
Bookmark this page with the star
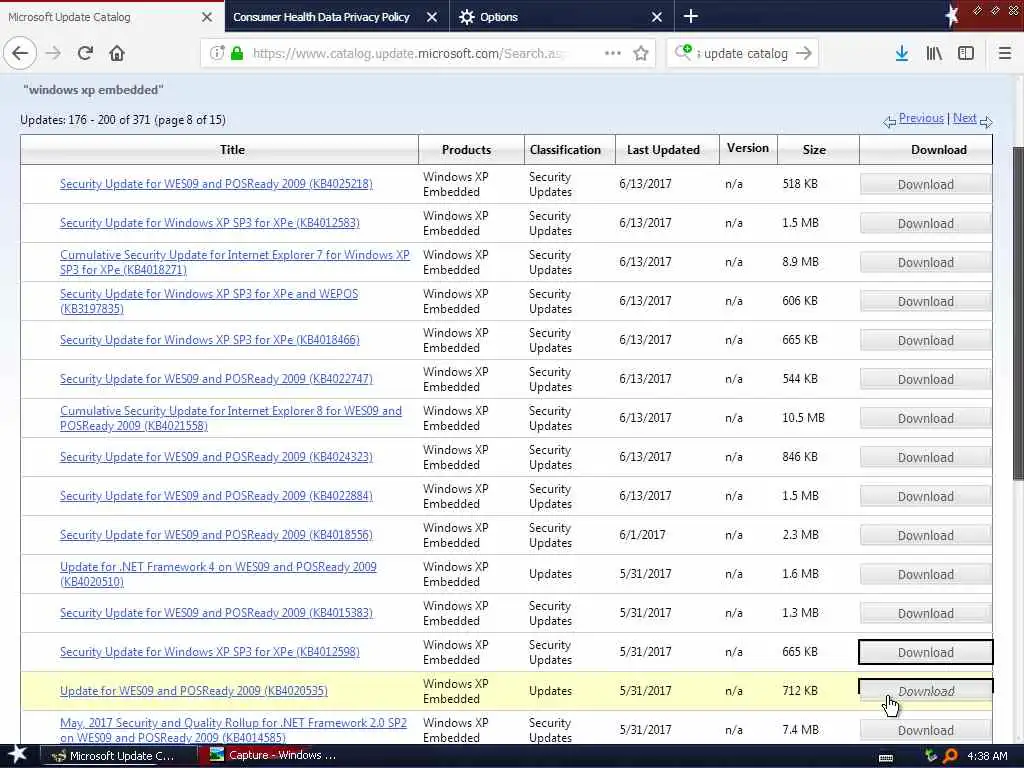641,54
